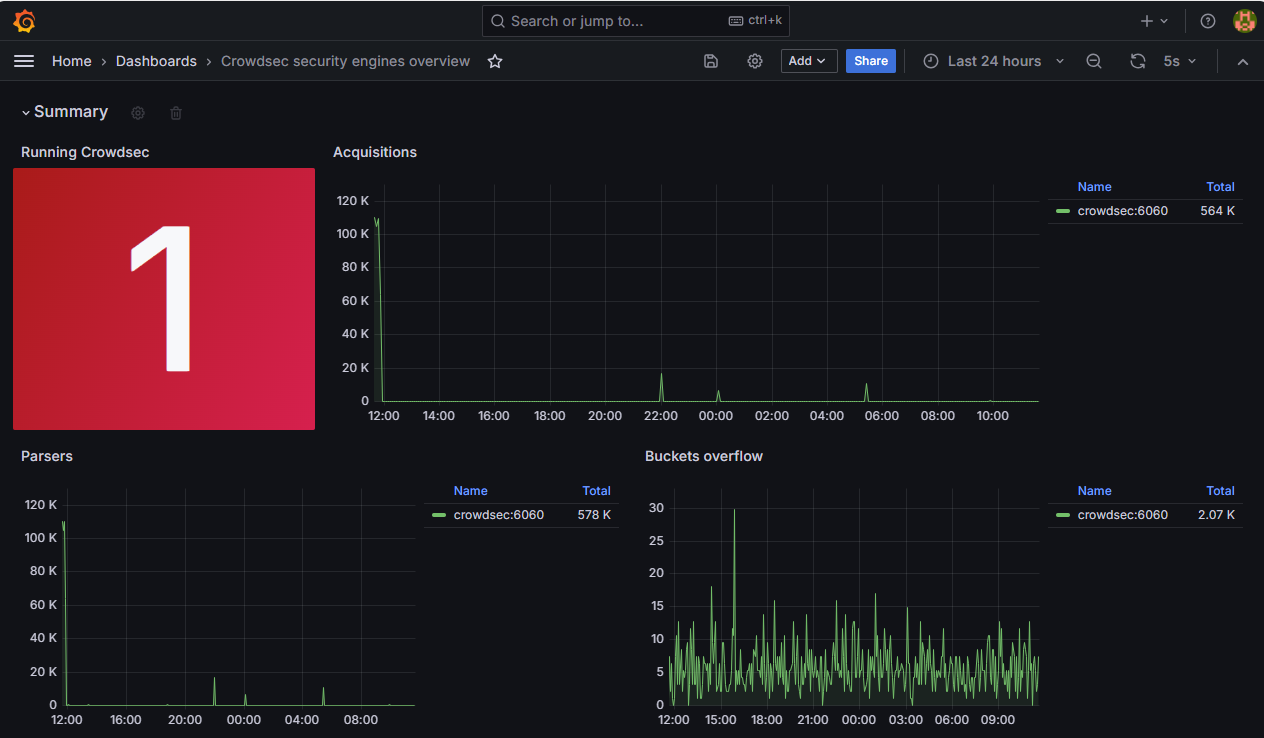Navigate to Dashboards in the breadcrumb

[156, 61]
